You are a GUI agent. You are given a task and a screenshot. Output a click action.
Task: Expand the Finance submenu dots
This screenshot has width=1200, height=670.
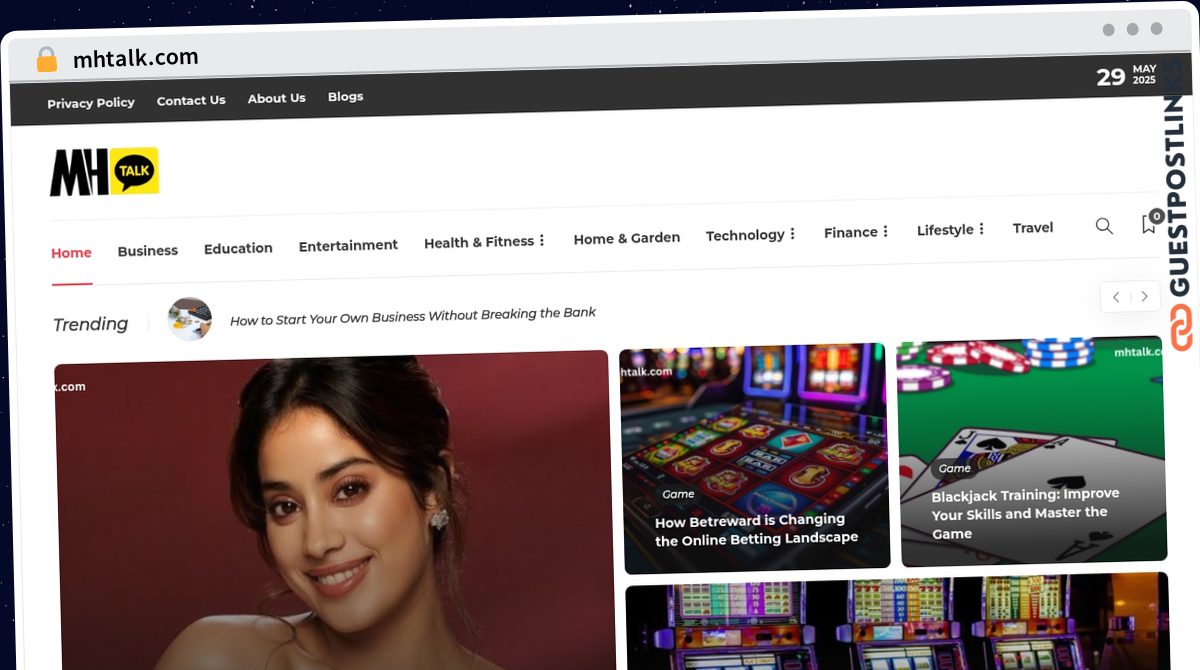(885, 231)
